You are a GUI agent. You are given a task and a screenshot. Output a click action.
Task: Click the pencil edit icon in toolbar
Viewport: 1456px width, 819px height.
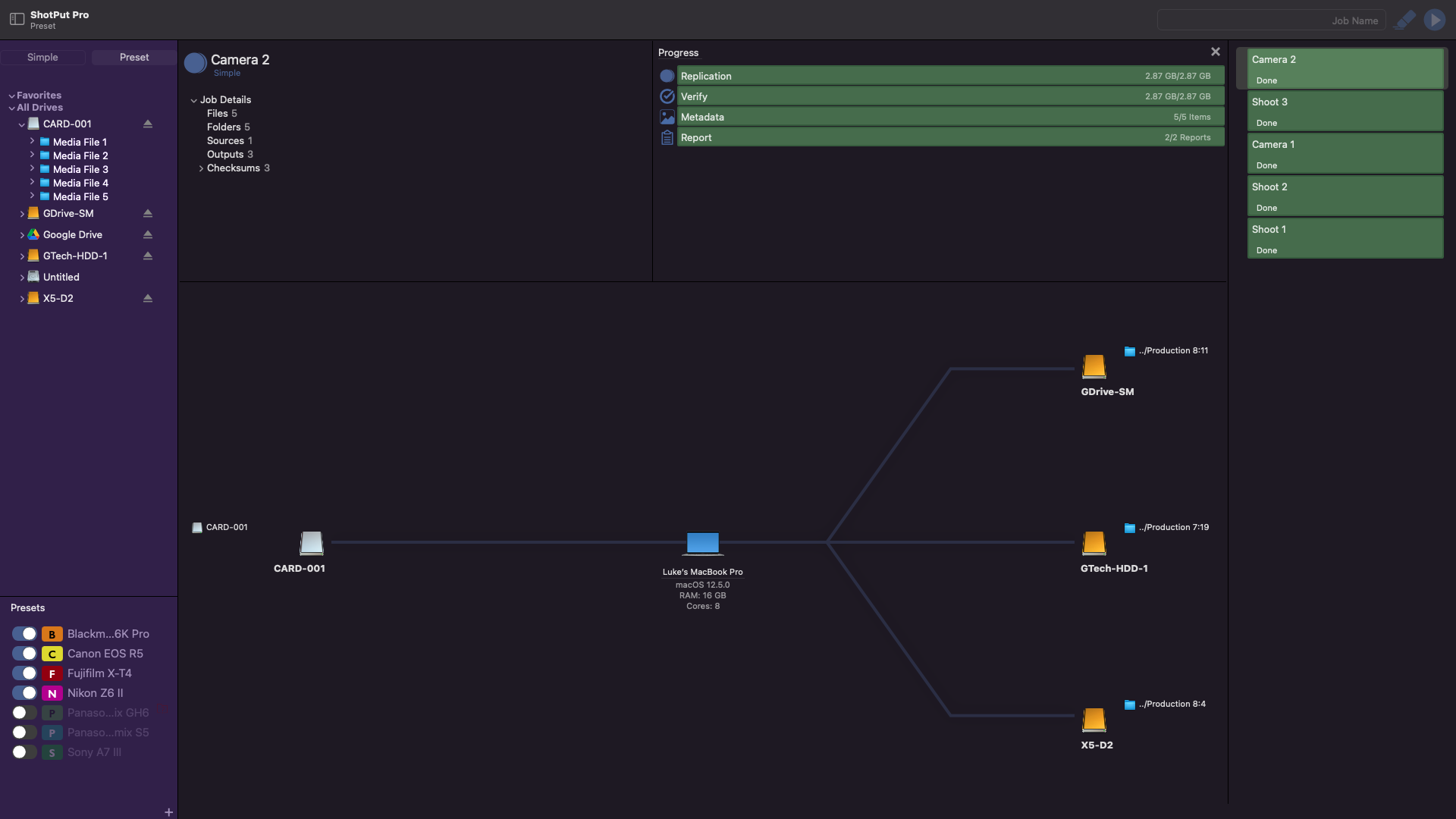point(1405,20)
